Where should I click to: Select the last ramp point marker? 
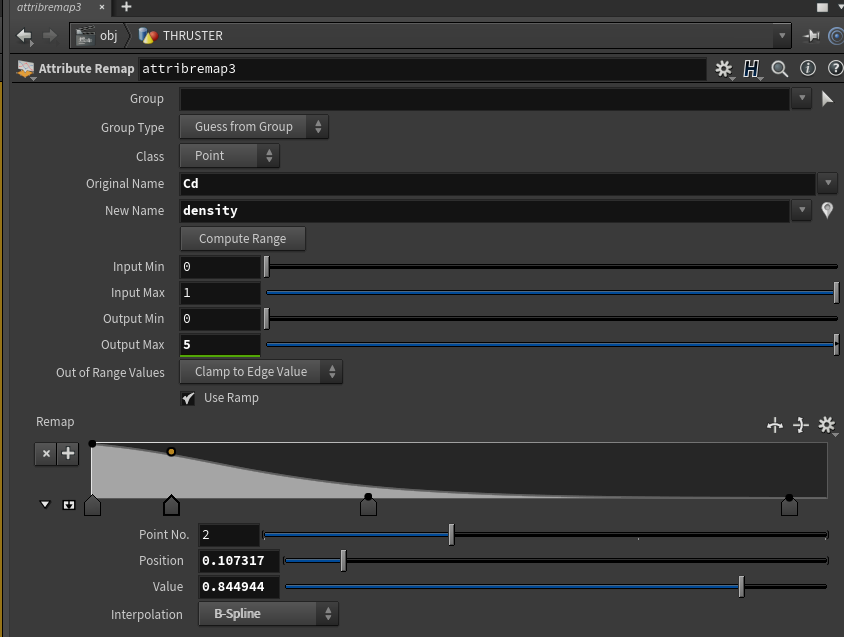click(x=789, y=506)
